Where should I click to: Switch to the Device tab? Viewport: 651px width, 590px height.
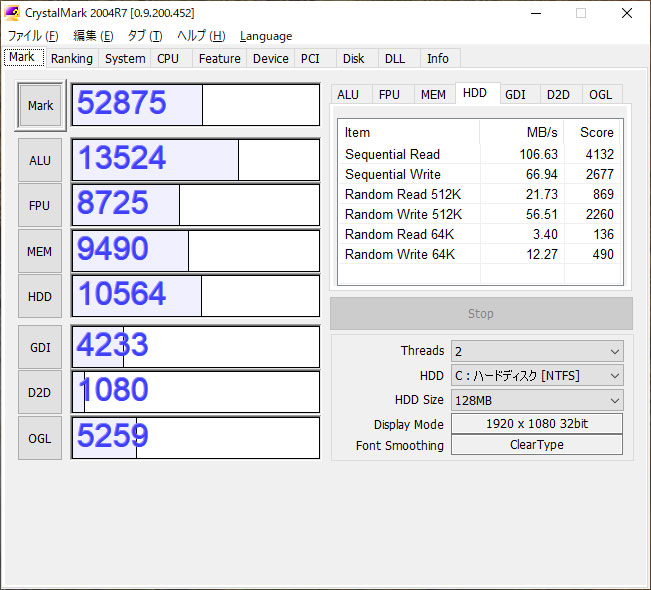[271, 59]
